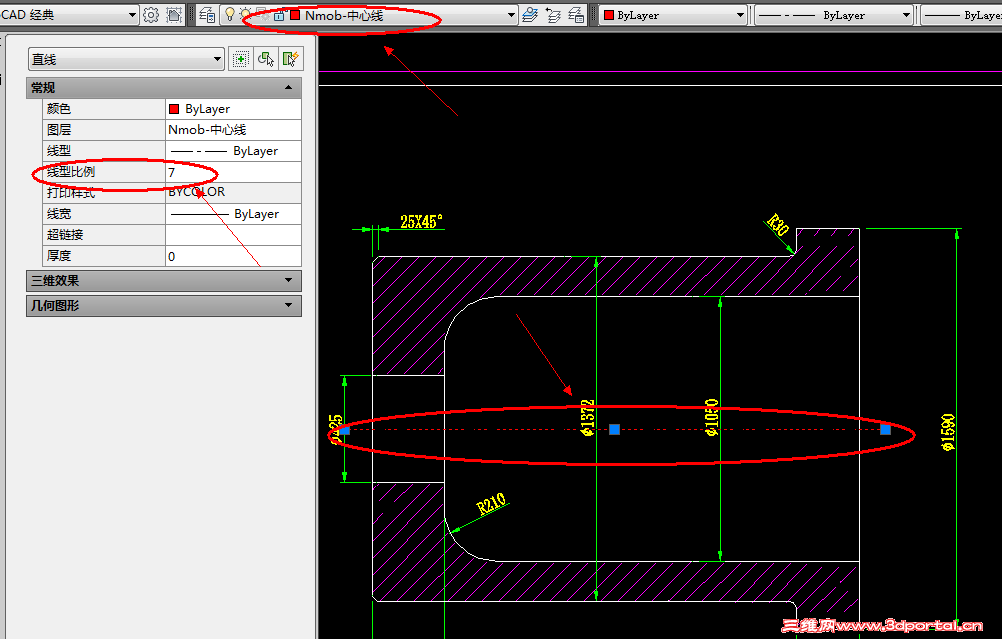1002x639 pixels.
Task: Open the ByLayer linetype control dropdown
Action: pyautogui.click(x=834, y=15)
